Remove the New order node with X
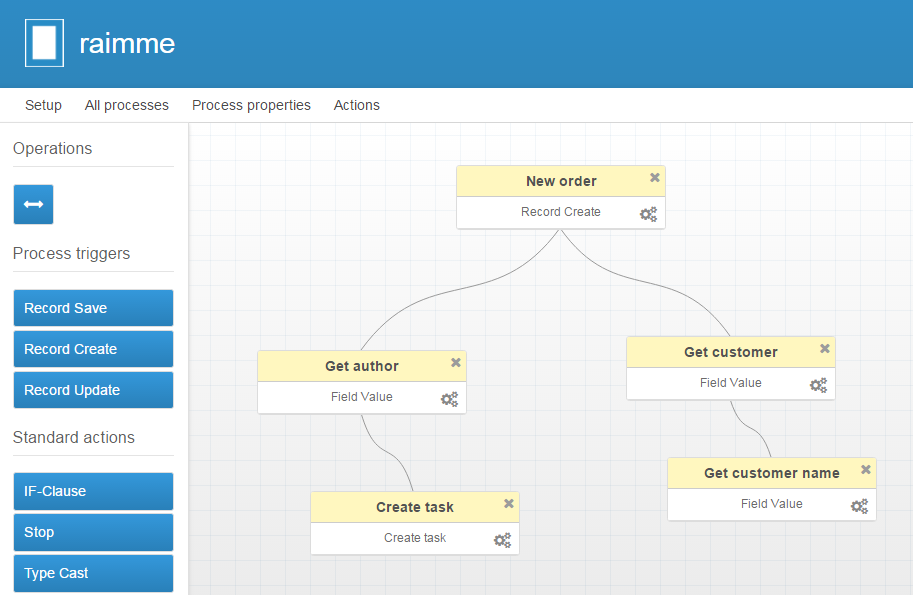Image resolution: width=913 pixels, height=595 pixels. (655, 178)
